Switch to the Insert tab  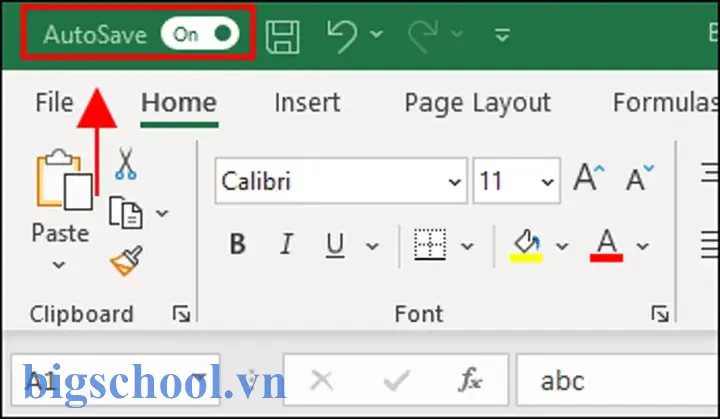[307, 102]
